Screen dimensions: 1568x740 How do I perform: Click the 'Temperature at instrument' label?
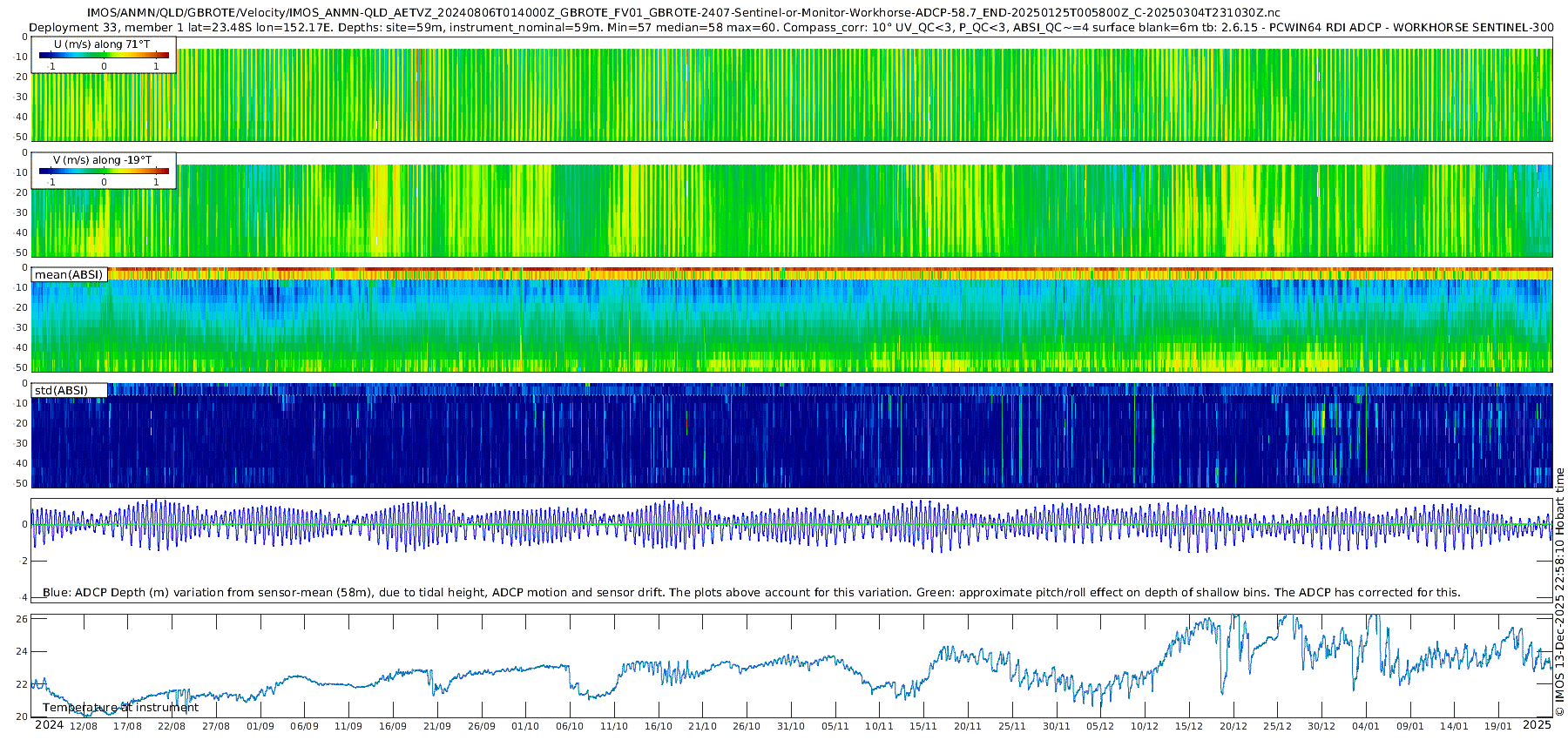(120, 708)
